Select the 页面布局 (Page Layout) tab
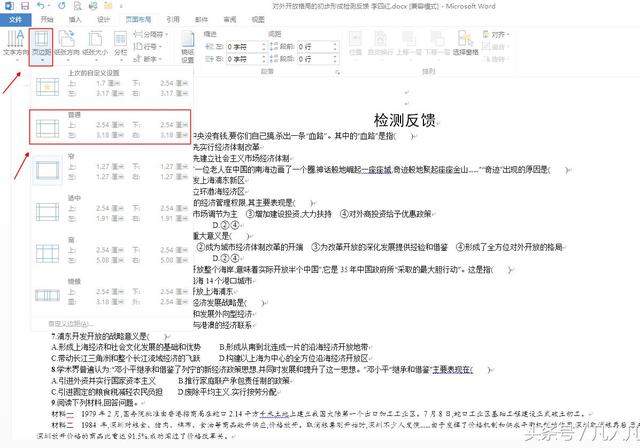This screenshot has width=640, height=448. coord(138,20)
